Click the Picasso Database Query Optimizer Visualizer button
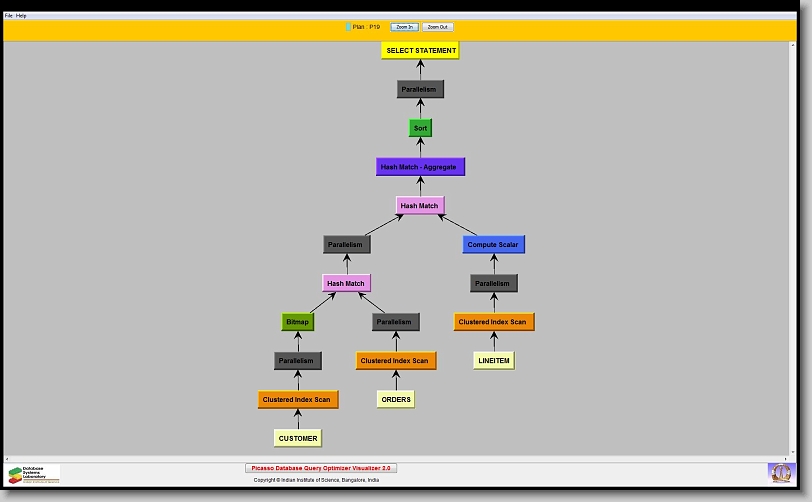812x502 pixels. coord(321,468)
